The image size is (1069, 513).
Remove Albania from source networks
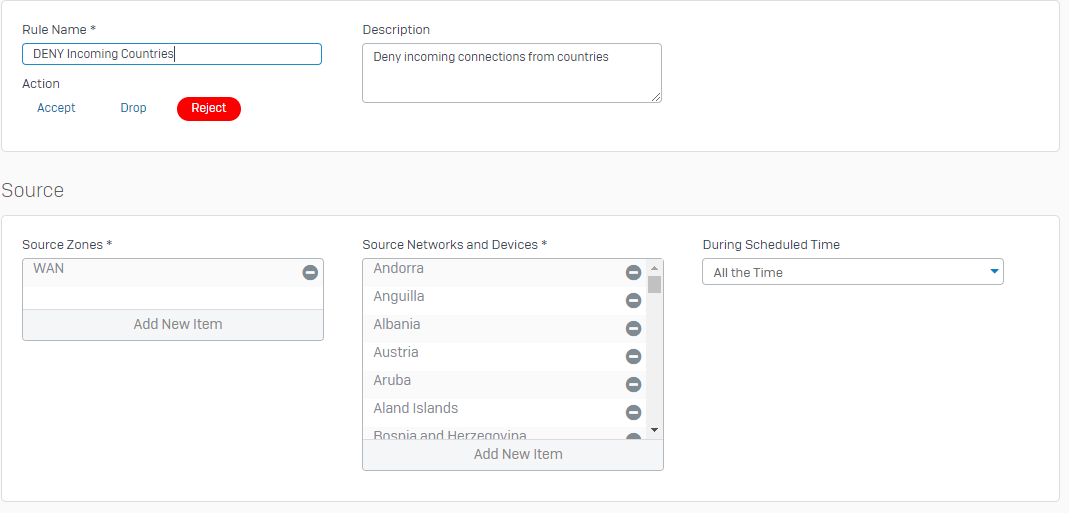coord(633,329)
